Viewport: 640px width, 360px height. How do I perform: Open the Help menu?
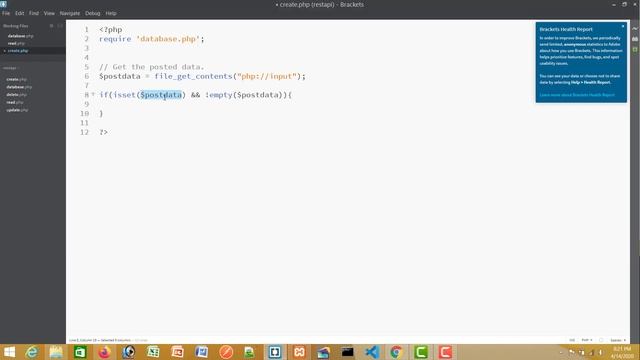pyautogui.click(x=111, y=13)
